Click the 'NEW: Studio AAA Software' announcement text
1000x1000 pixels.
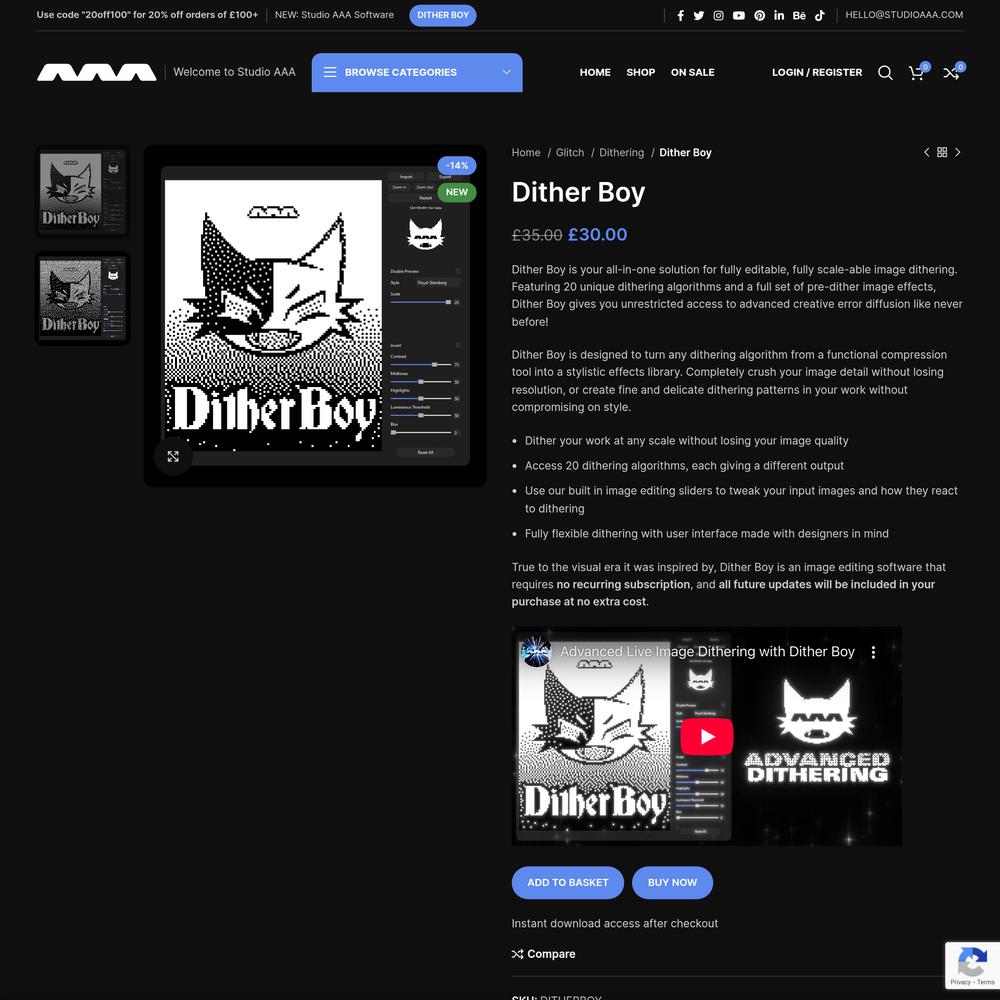334,15
